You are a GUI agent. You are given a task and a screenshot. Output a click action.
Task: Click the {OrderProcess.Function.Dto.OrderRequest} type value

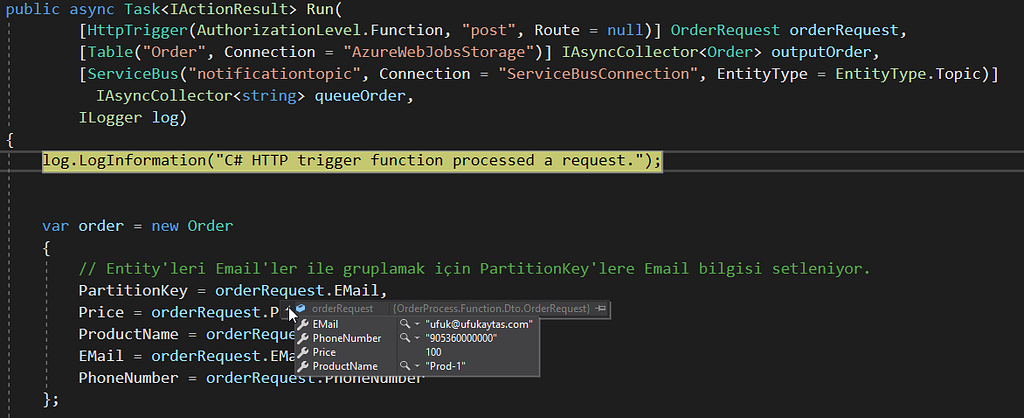(x=491, y=308)
